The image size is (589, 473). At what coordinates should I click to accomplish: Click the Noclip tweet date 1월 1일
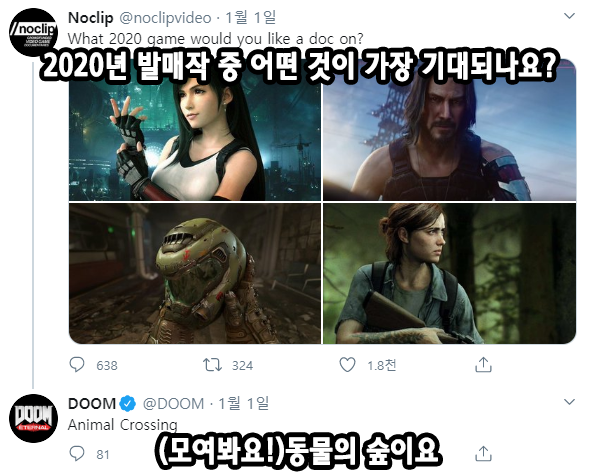(251, 18)
